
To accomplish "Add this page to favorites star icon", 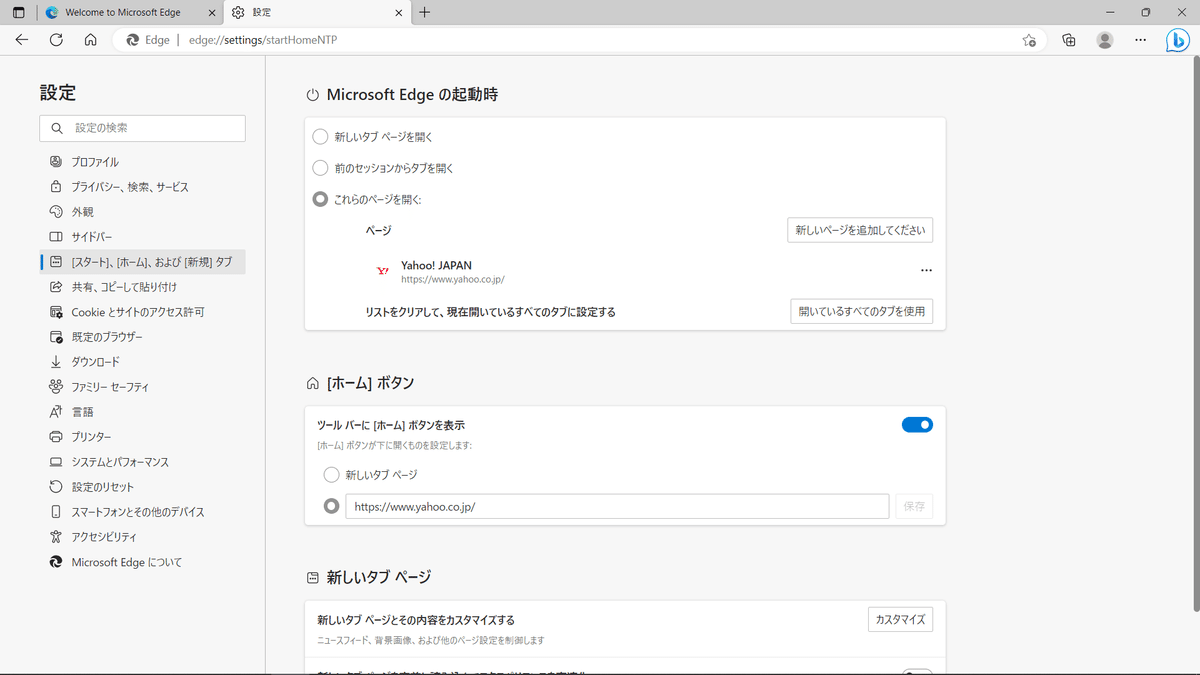I will (x=1029, y=40).
